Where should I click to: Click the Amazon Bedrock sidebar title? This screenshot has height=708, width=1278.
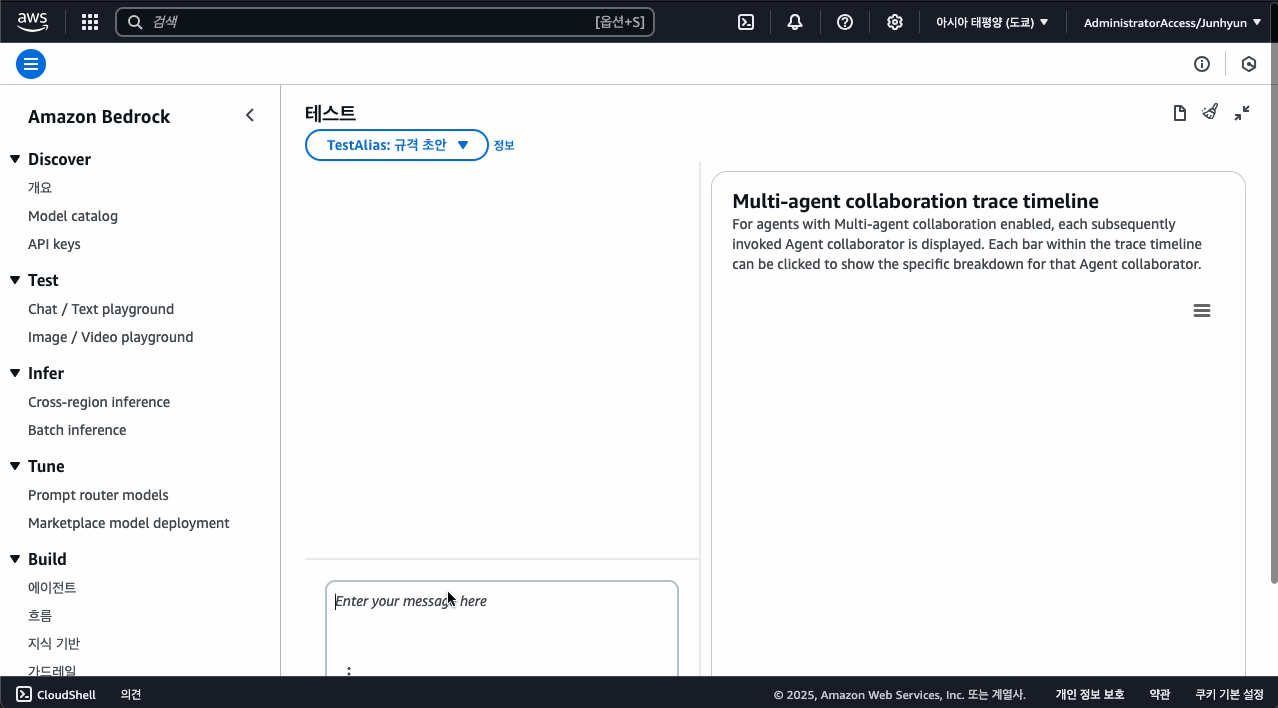pos(99,116)
